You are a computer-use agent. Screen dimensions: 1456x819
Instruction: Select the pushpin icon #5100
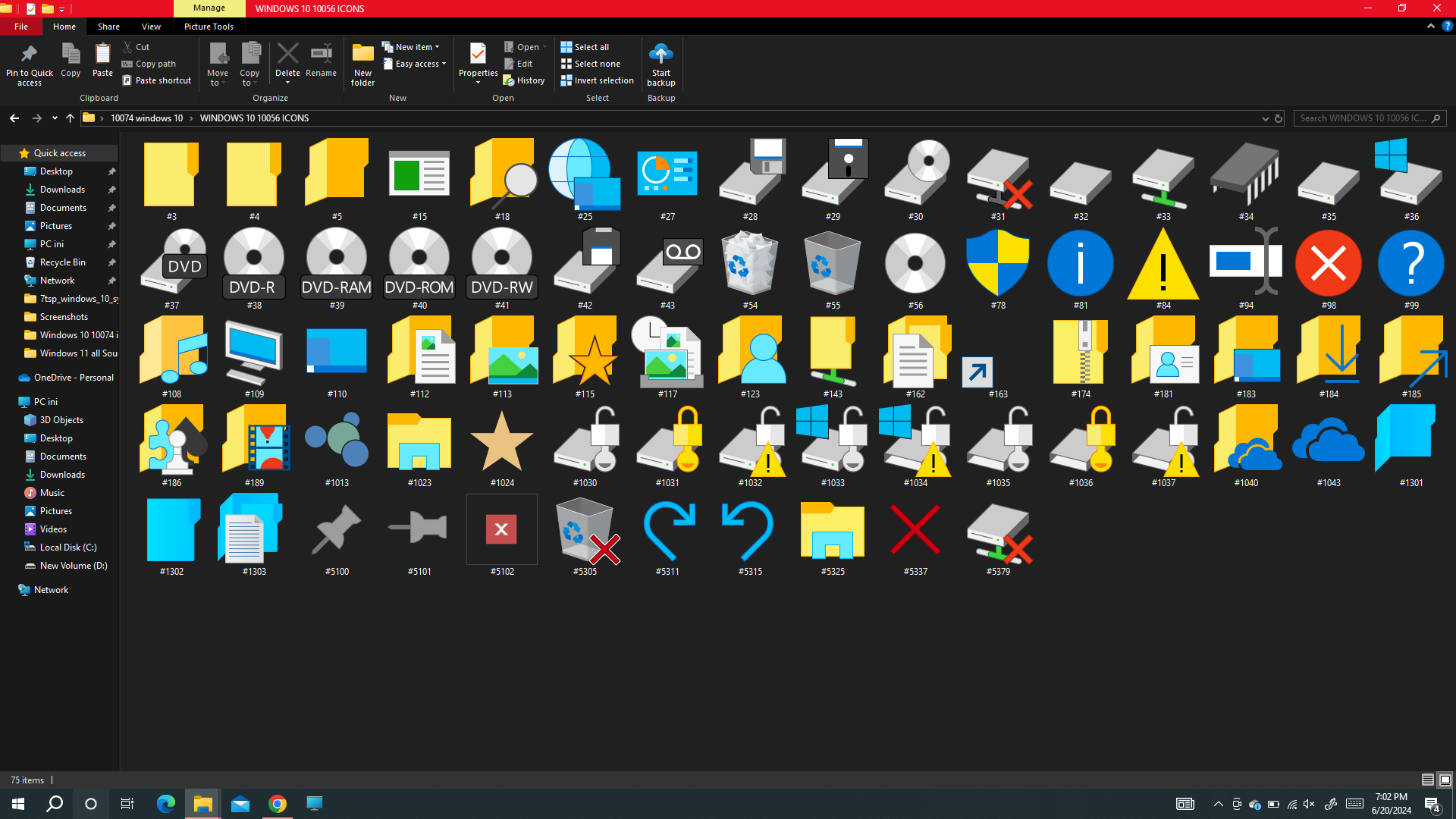click(336, 529)
